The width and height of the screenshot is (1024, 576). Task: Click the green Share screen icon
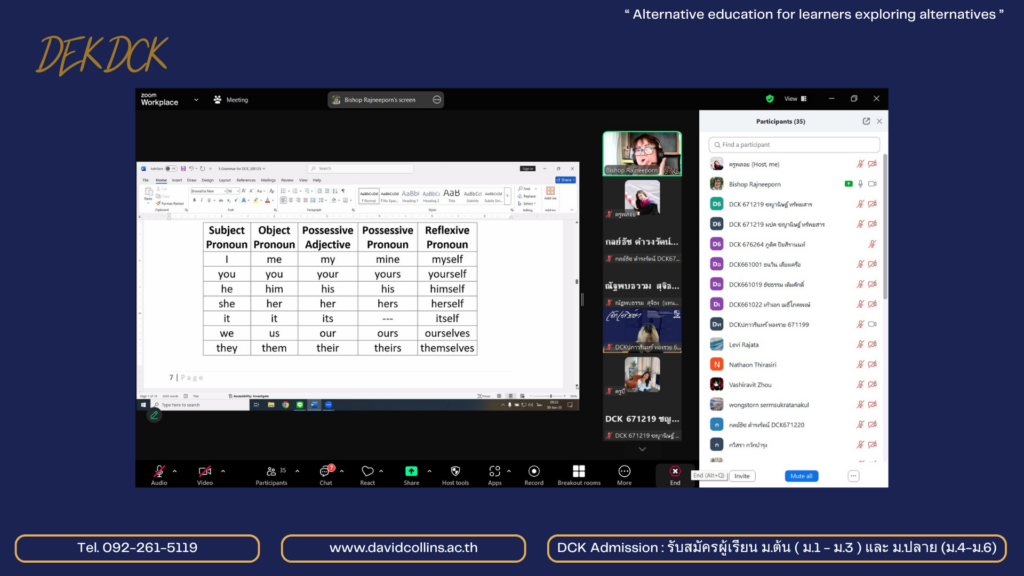point(411,471)
